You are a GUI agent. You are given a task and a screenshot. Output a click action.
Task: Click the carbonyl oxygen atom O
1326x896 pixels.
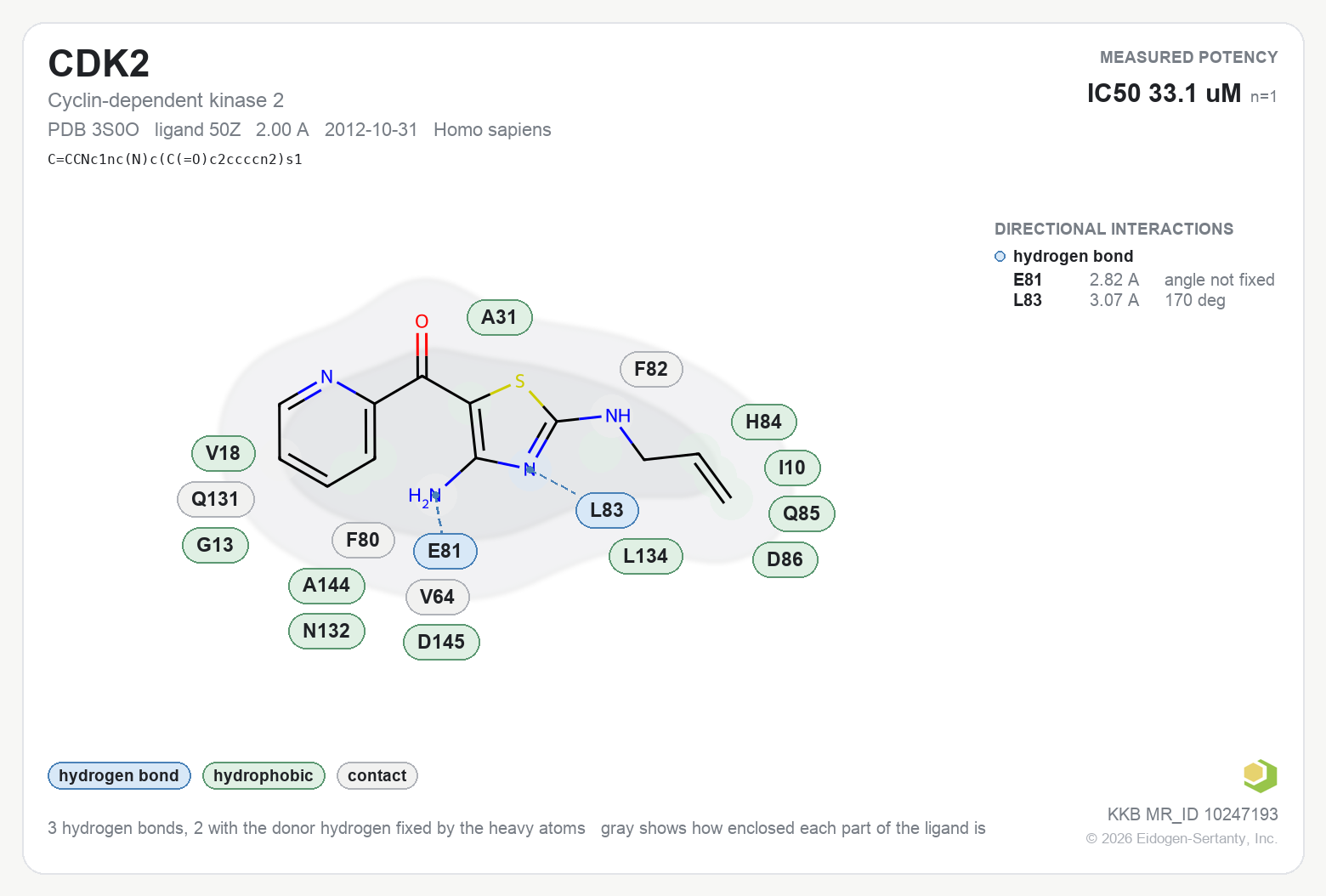tap(422, 321)
